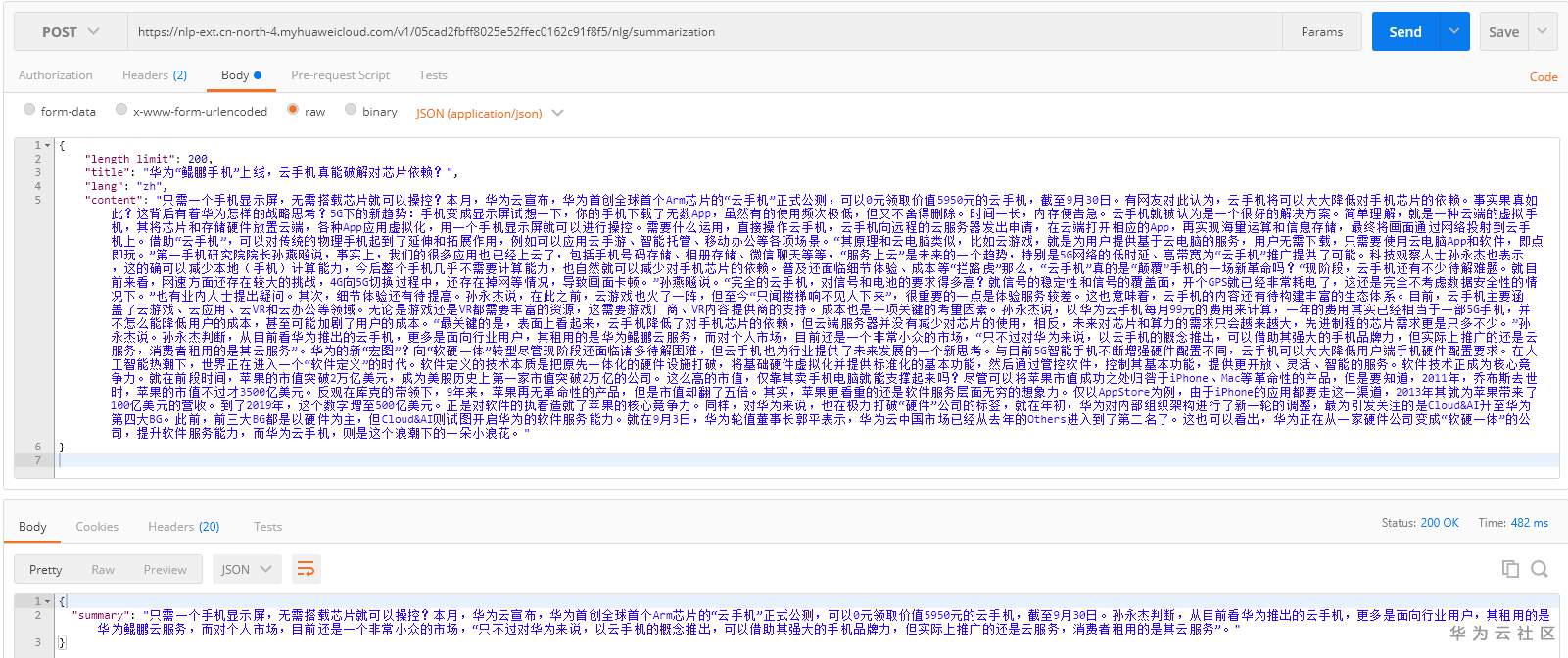Open the POST method dropdown

(x=71, y=32)
